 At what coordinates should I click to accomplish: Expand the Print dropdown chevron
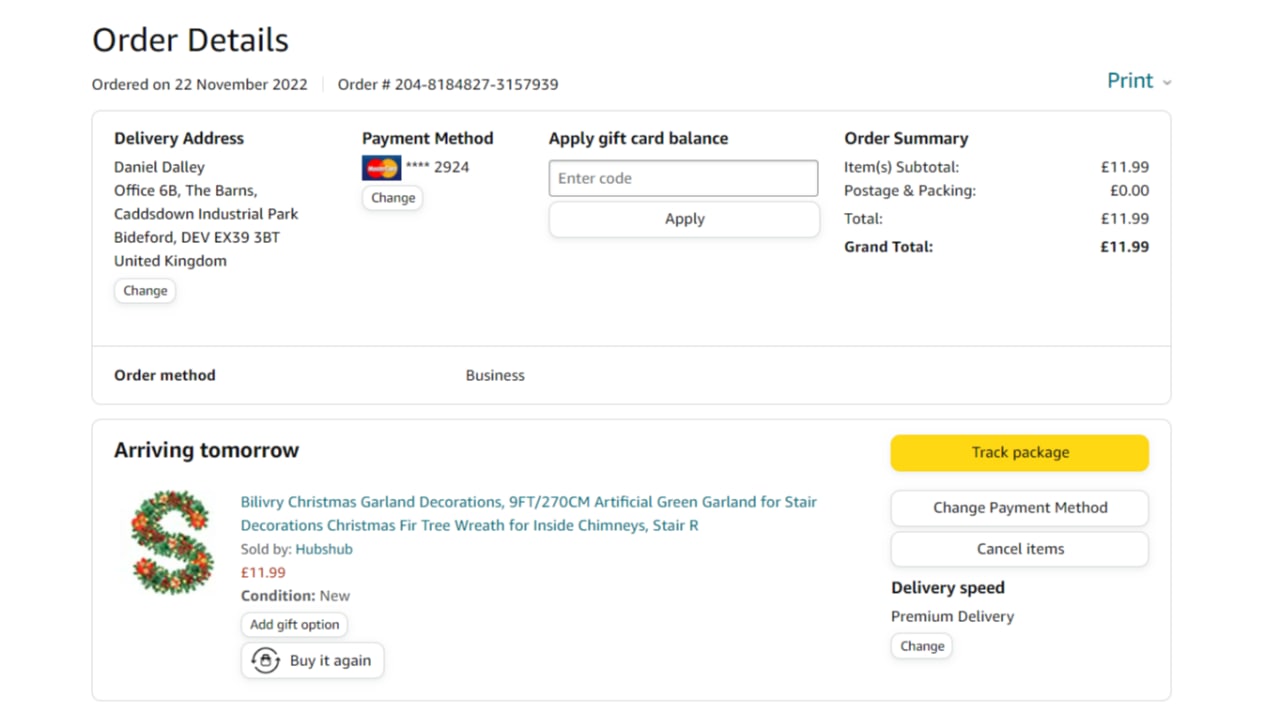click(1167, 83)
